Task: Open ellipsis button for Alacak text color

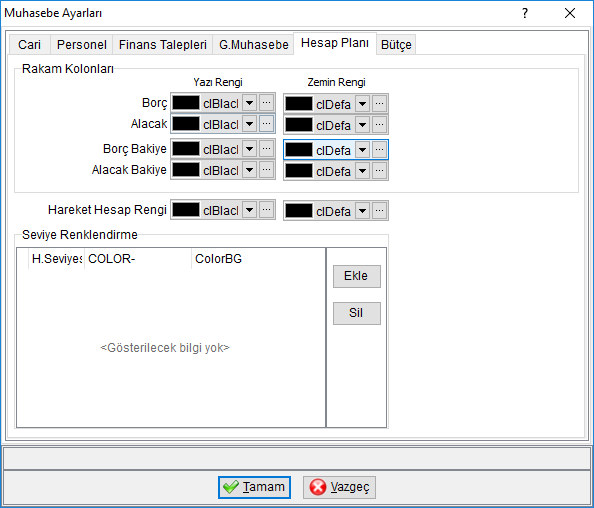Action: pyautogui.click(x=266, y=124)
